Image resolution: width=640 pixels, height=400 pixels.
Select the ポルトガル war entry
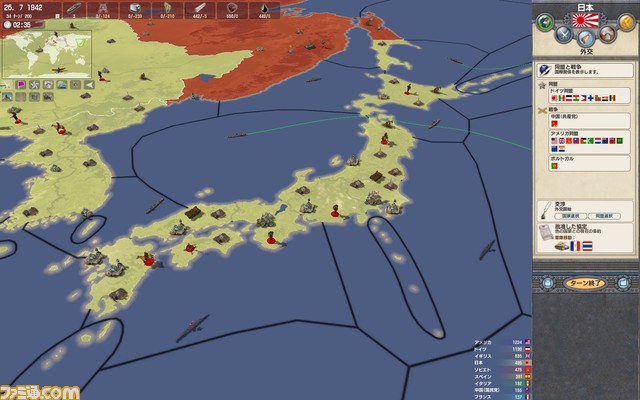tap(589, 163)
